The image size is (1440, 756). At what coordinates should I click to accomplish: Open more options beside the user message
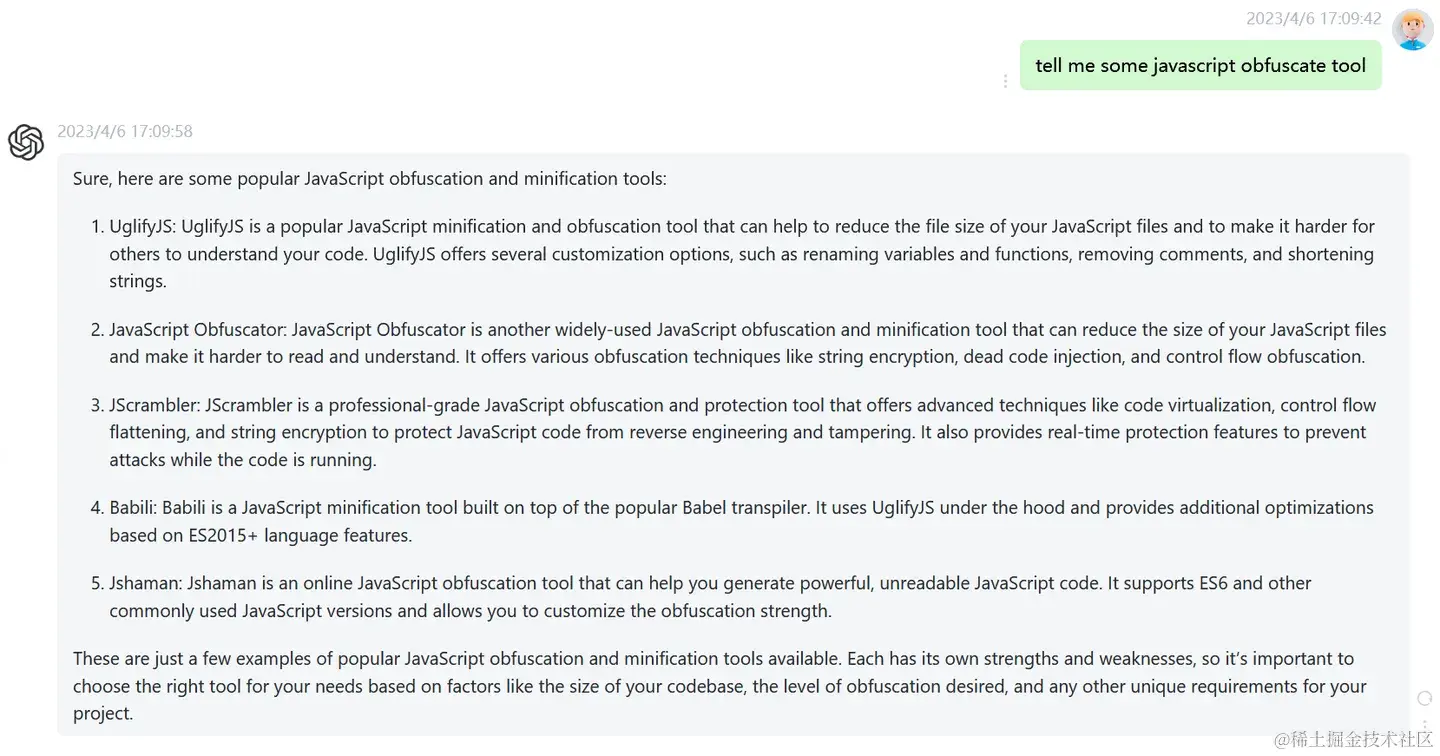point(1005,81)
